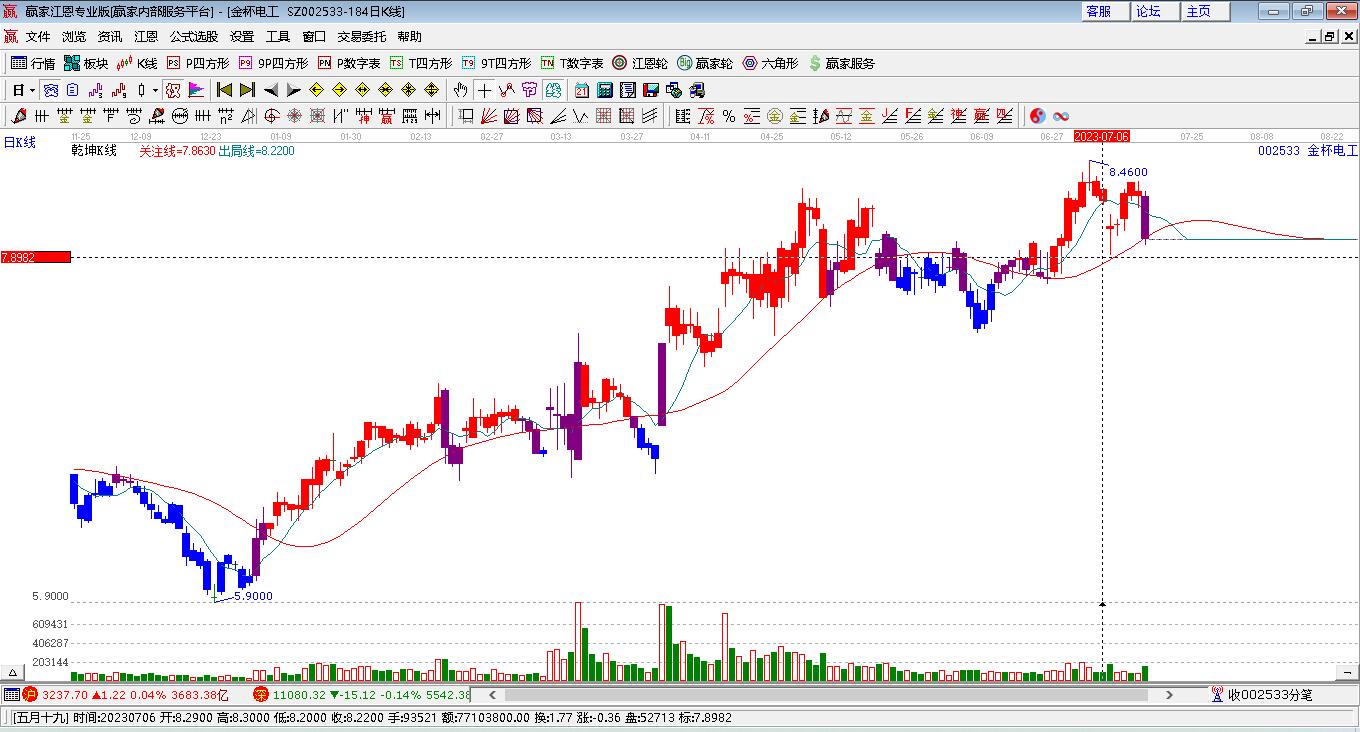Click the infinity symbol icon
The height and width of the screenshot is (732, 1360).
(x=1061, y=116)
